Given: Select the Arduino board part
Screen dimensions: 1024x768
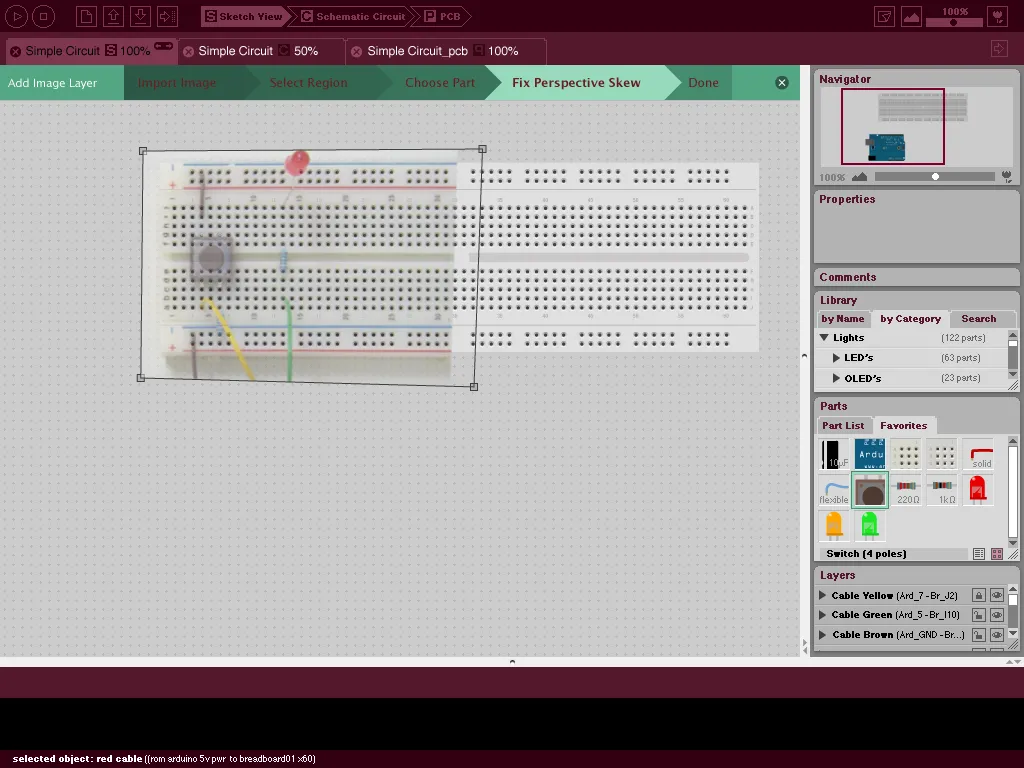Looking at the screenshot, I should [x=870, y=454].
